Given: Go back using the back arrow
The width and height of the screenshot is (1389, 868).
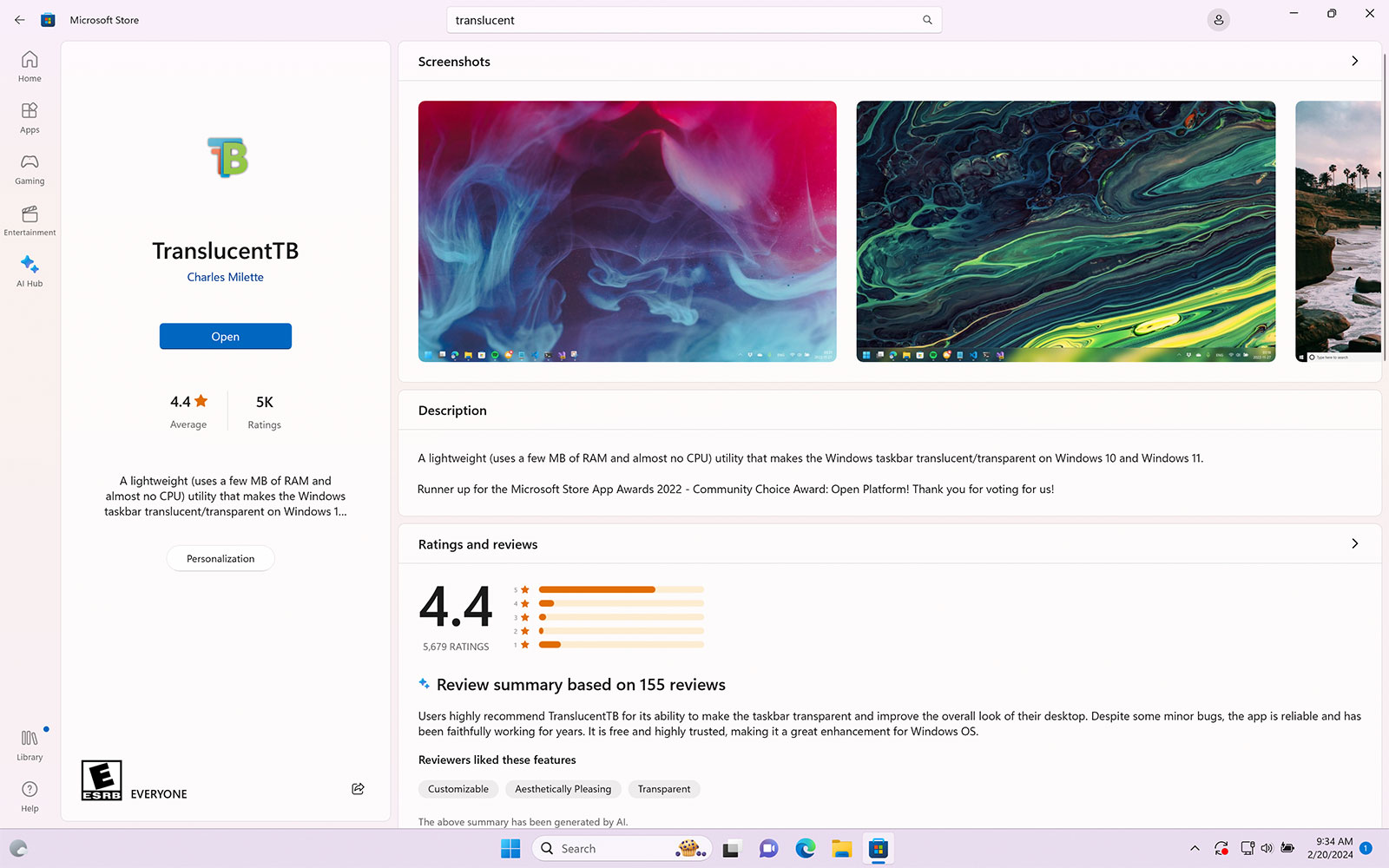Looking at the screenshot, I should click(19, 19).
